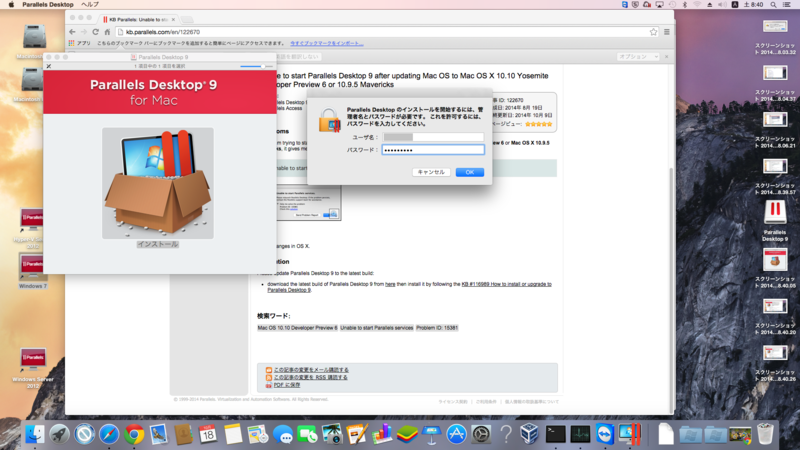Open この記事の変更をメール購読する link
The image size is (800, 450).
coord(311,370)
